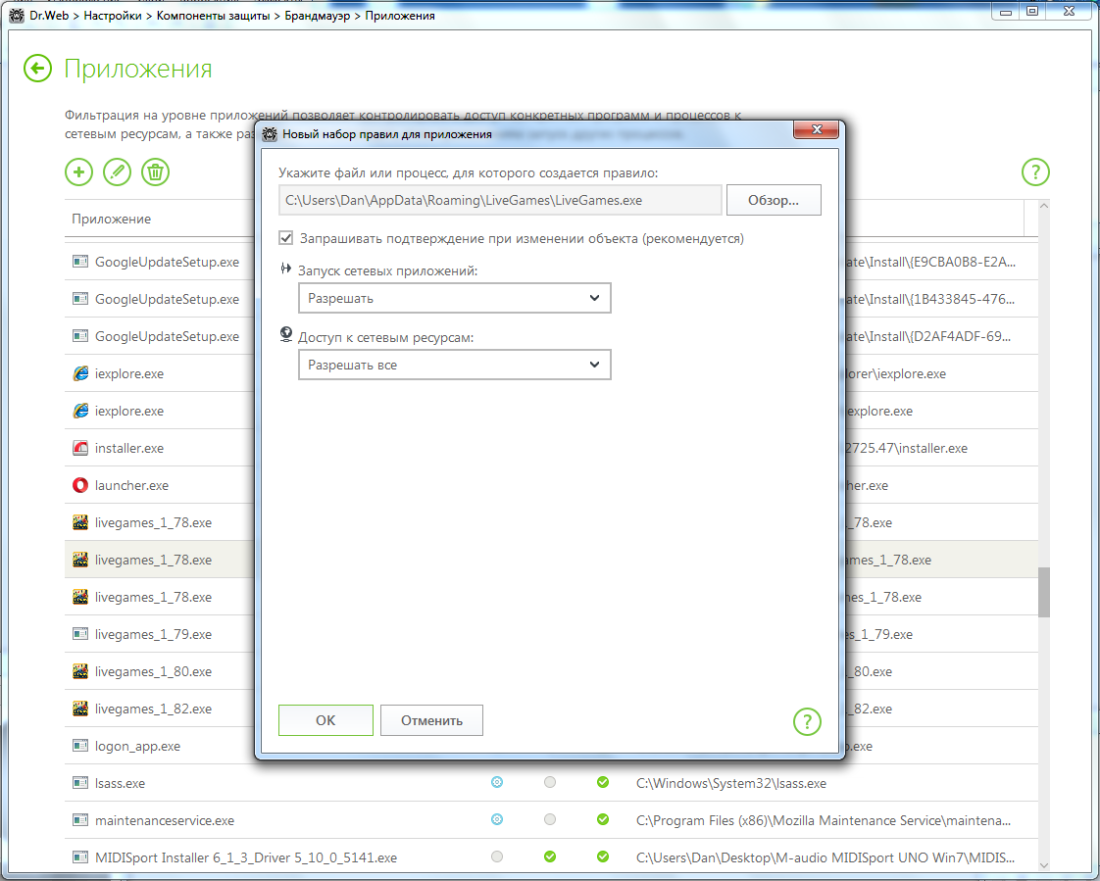Click the maintenanceservice.exe file icon
Image resolution: width=1100 pixels, height=881 pixels.
[81, 820]
